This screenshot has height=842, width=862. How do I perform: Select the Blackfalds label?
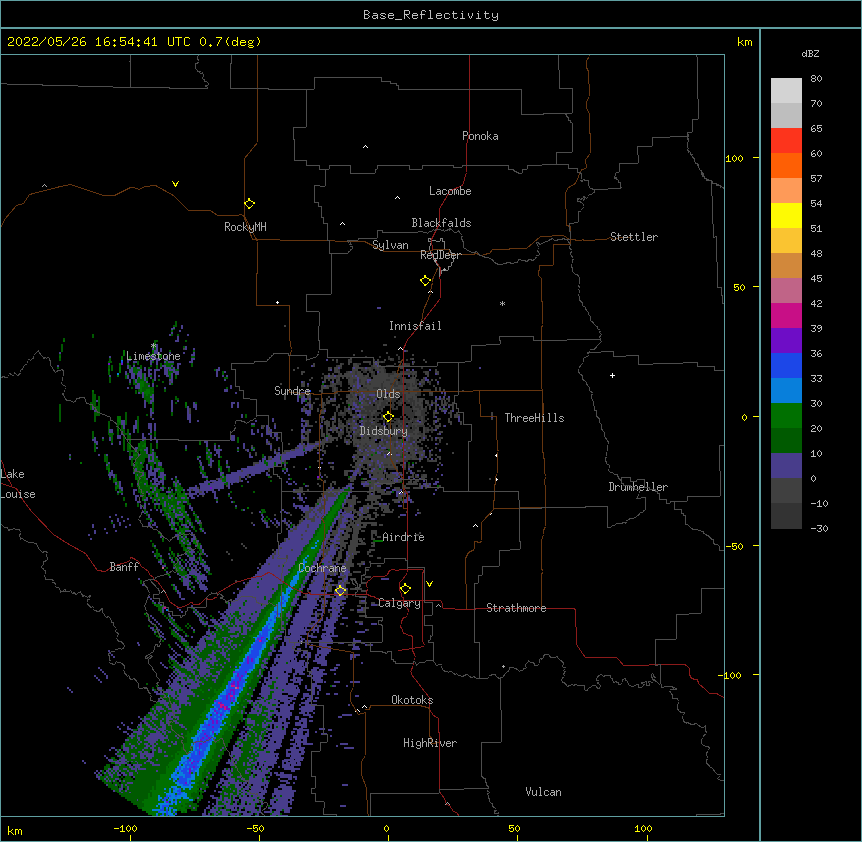[x=441, y=223]
